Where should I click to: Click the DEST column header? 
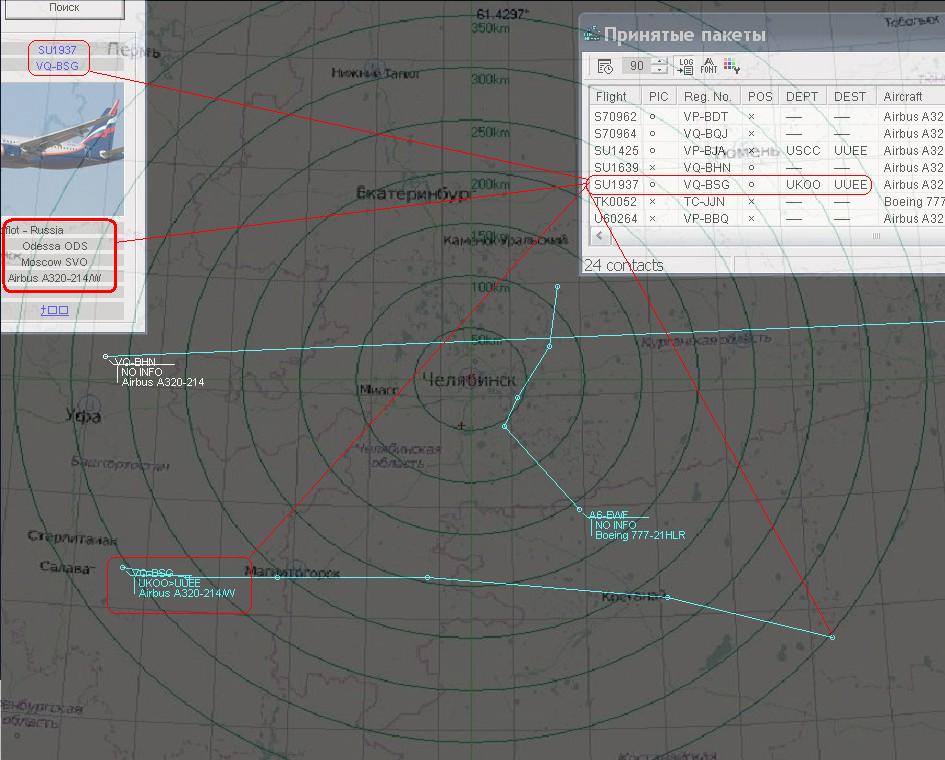pyautogui.click(x=850, y=97)
